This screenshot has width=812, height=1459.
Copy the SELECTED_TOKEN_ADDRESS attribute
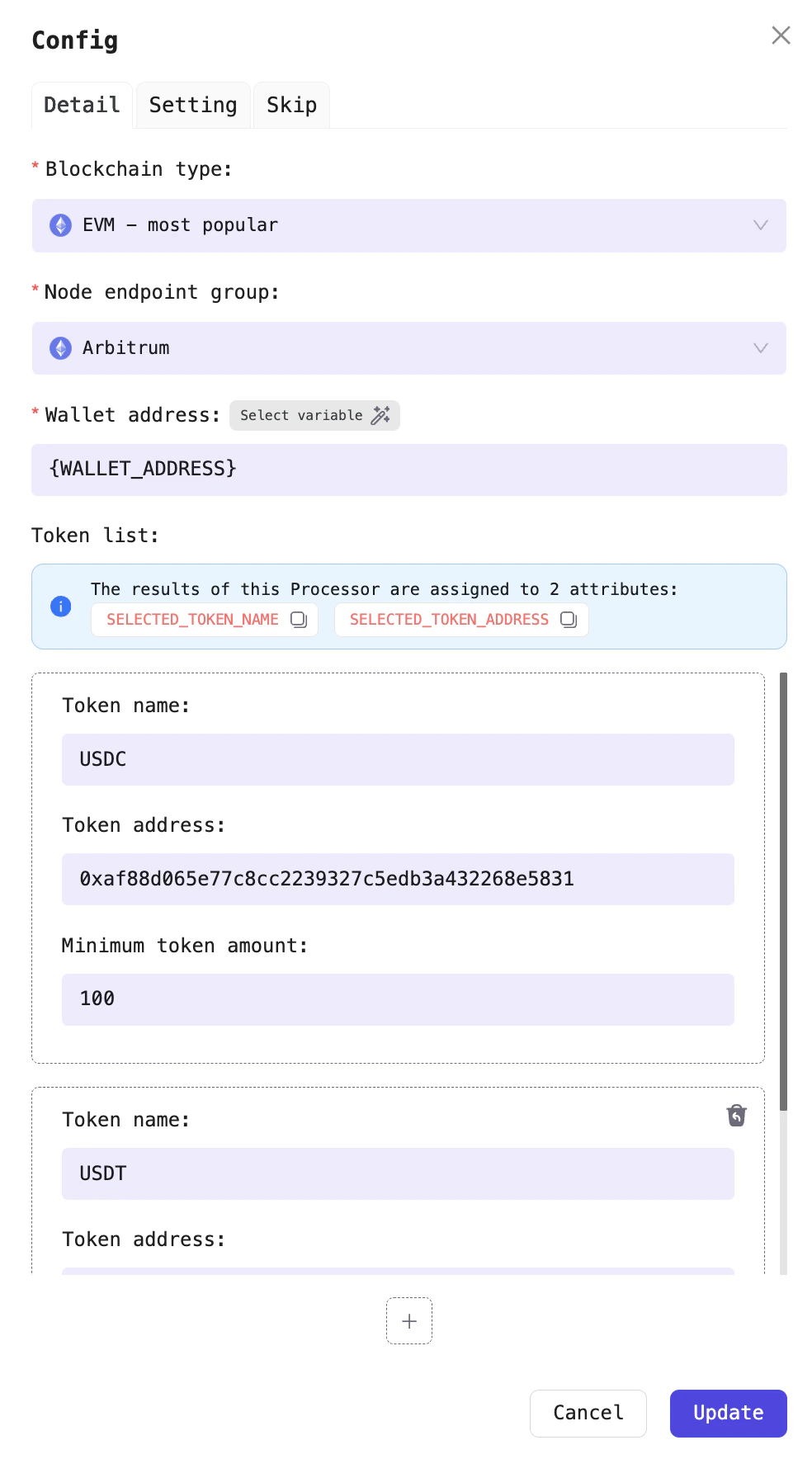click(x=568, y=619)
